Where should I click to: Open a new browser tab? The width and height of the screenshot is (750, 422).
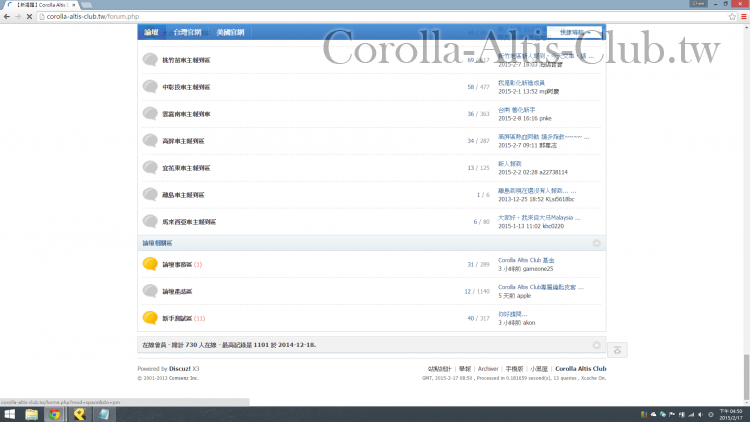click(87, 5)
